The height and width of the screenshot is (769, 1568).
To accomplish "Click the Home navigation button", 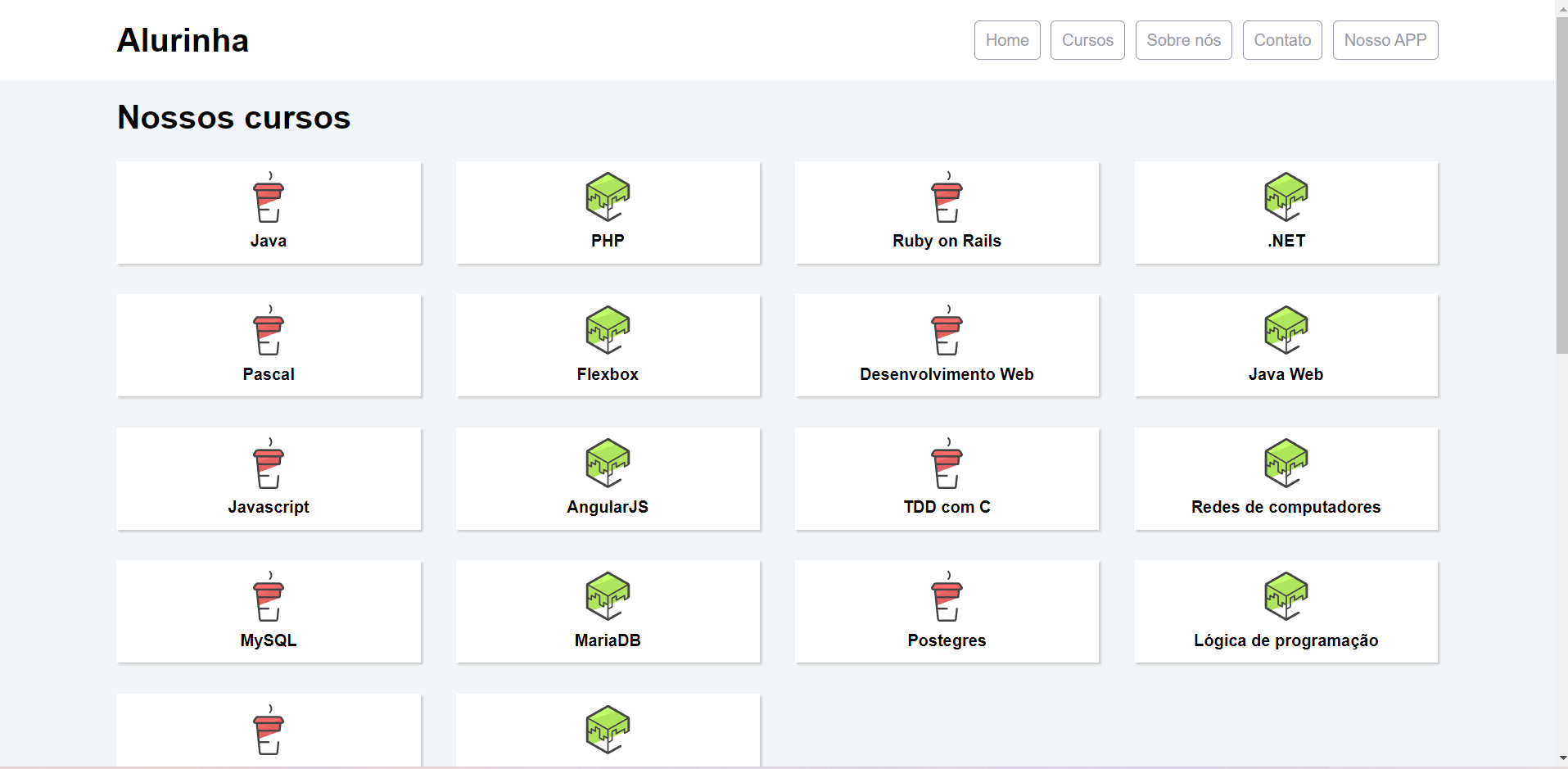I will (x=1006, y=39).
